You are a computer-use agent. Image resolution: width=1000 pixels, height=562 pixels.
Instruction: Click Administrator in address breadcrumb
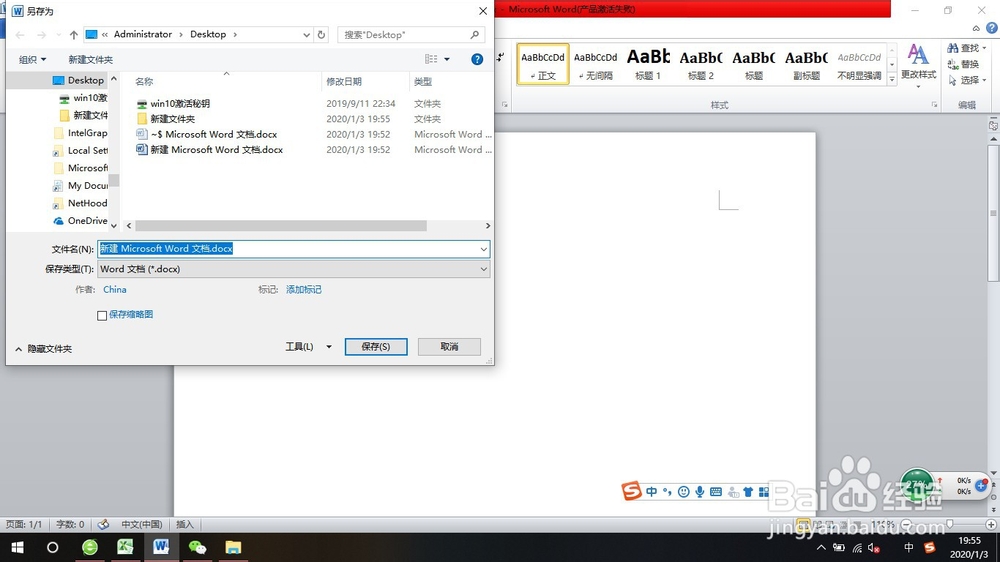click(x=143, y=34)
